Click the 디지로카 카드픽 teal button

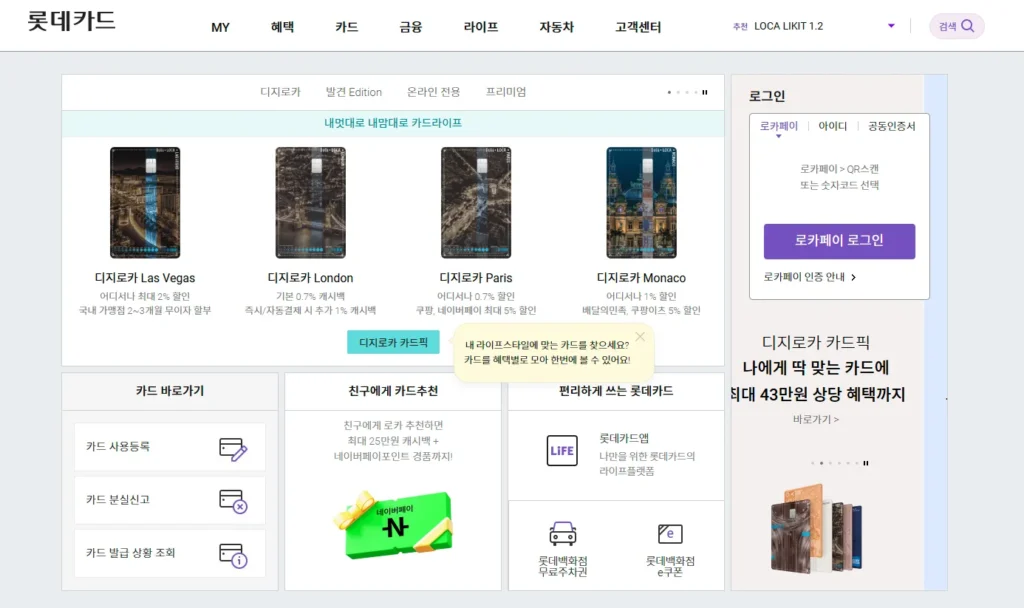(393, 342)
